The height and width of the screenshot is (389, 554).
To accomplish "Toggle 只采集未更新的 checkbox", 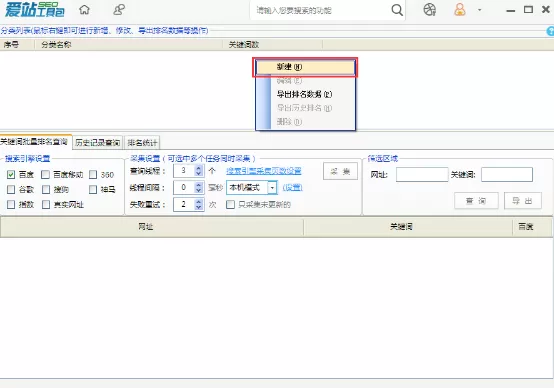I will pos(230,205).
